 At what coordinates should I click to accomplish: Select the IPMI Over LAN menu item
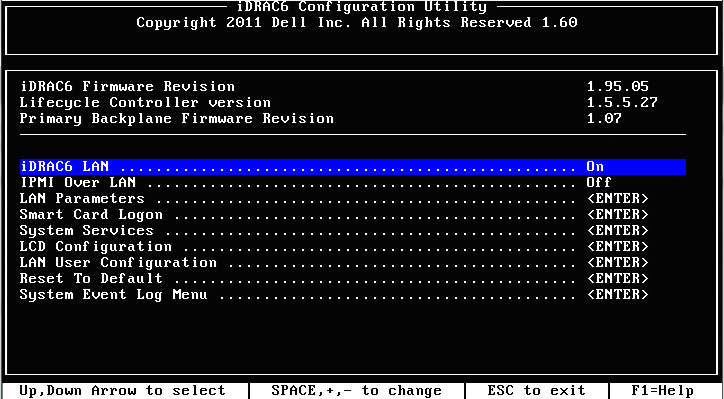click(78, 182)
